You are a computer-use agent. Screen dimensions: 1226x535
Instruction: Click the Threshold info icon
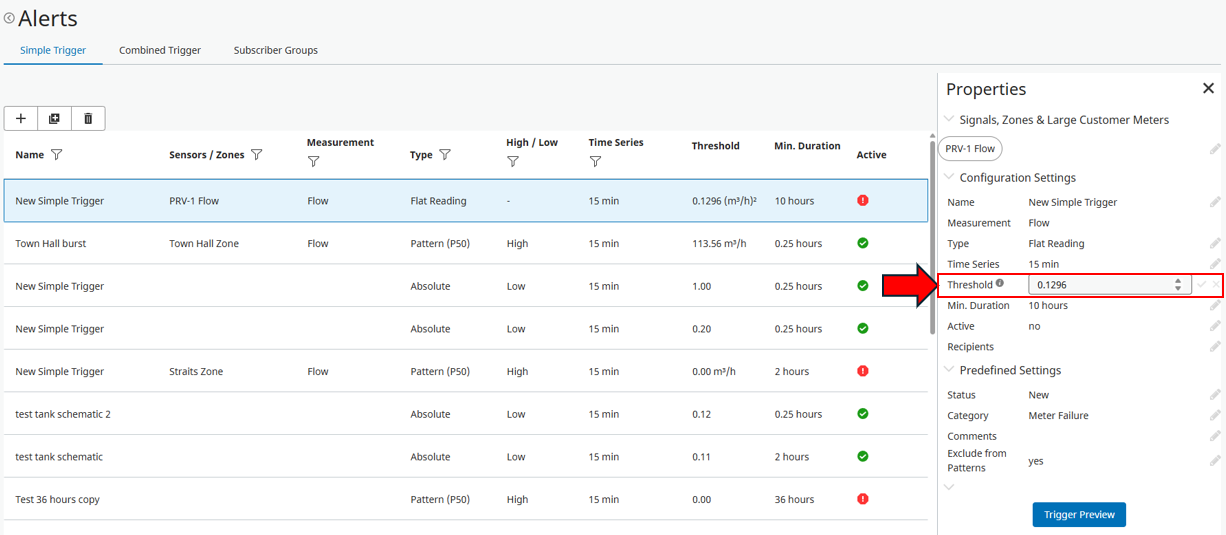click(1000, 284)
